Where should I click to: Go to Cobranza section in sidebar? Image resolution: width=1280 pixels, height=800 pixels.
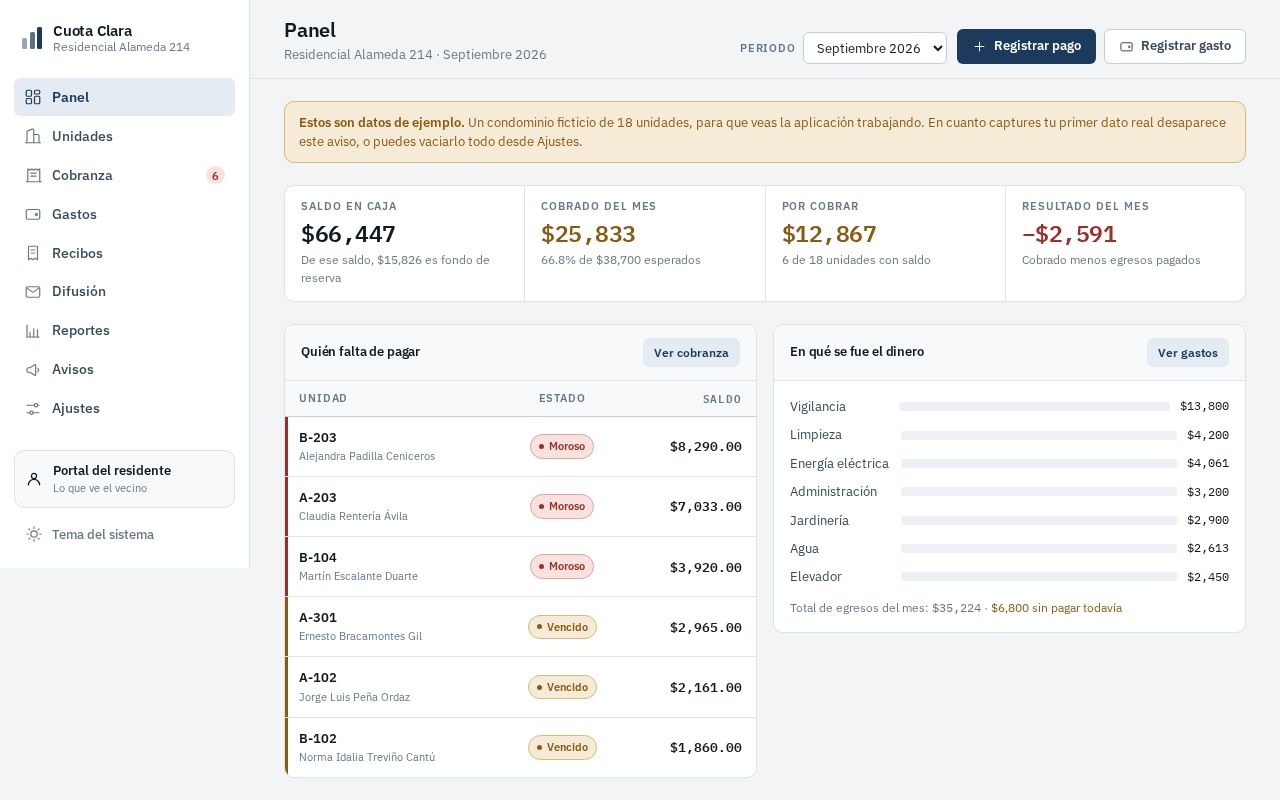[x=124, y=175]
